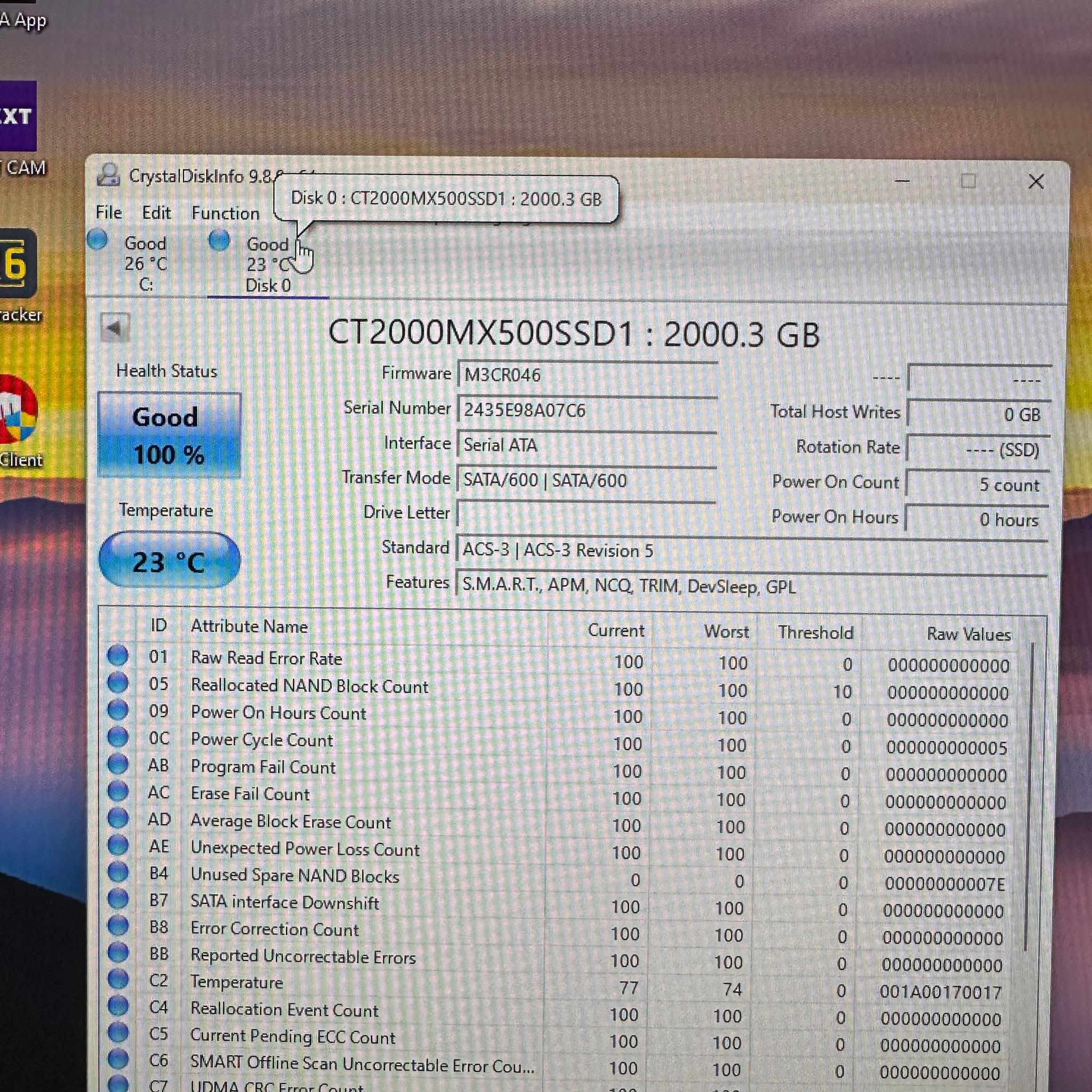Click the Temperature row worst value 74
This screenshot has width=1092, height=1092.
[732, 989]
